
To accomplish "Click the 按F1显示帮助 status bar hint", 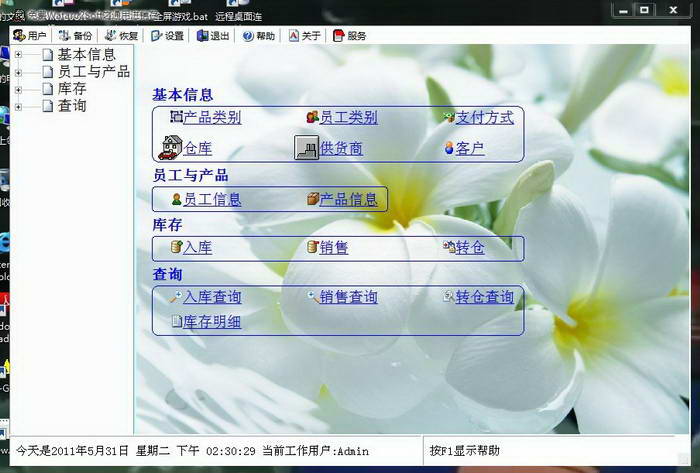I will tap(465, 451).
